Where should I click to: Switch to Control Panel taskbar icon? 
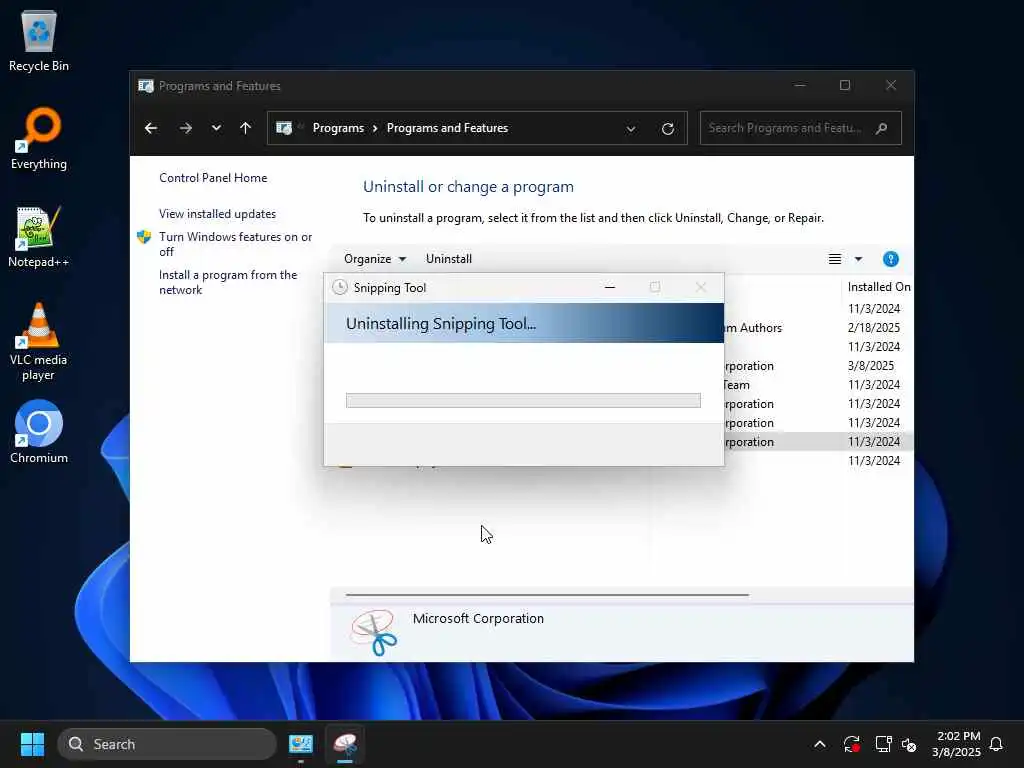301,744
